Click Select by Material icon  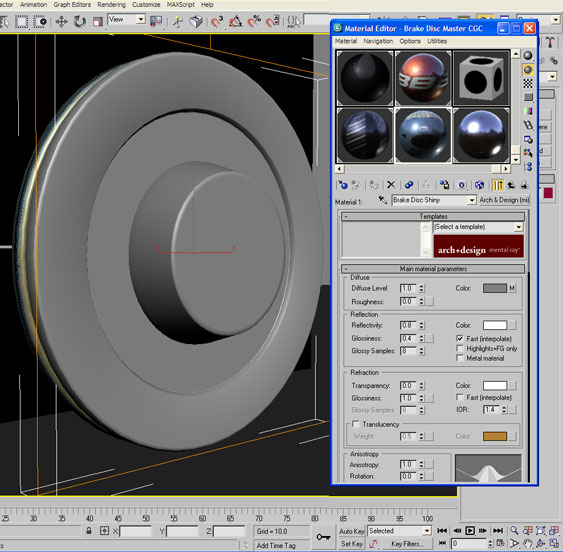[528, 153]
